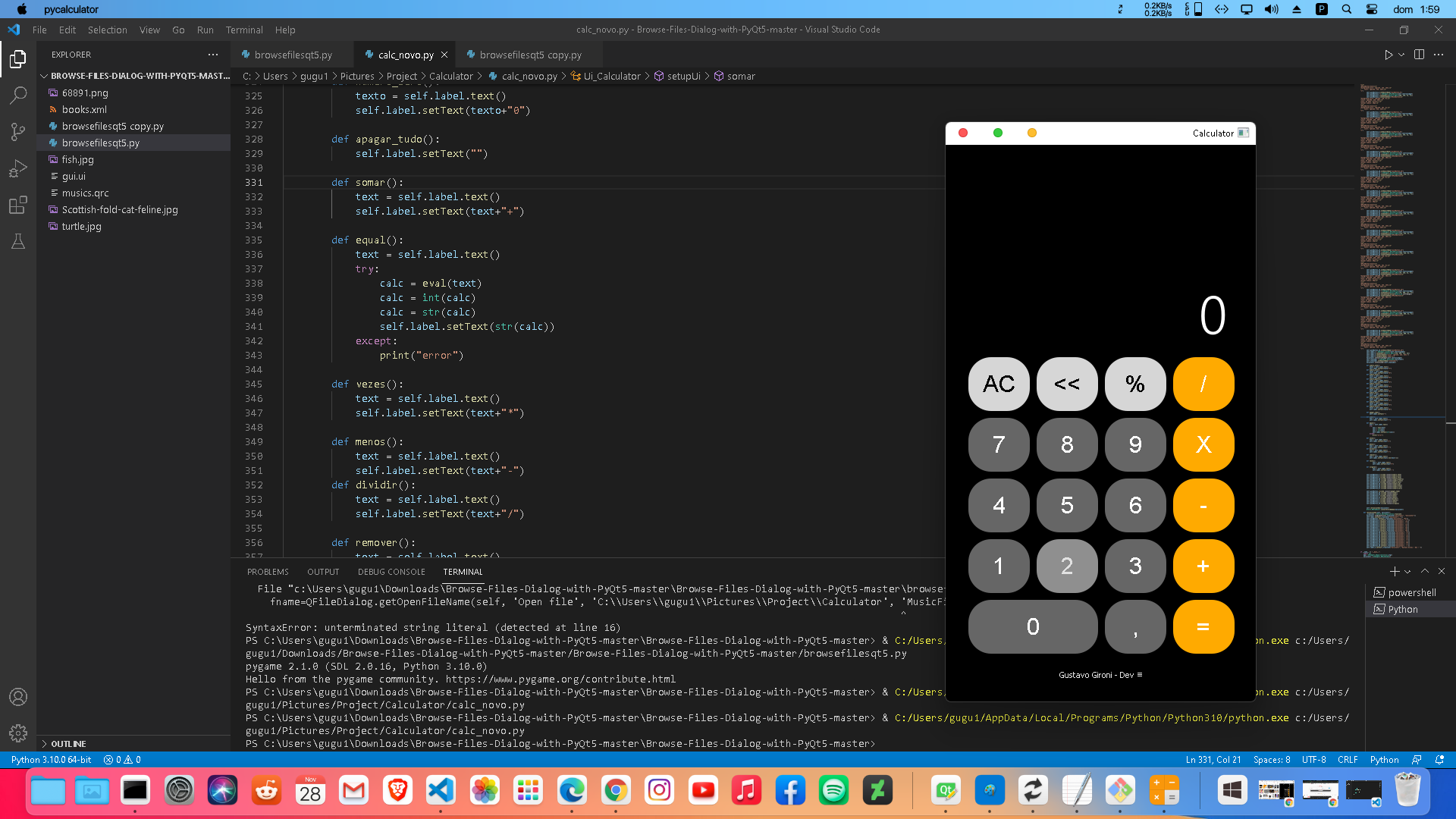Screen dimensions: 1456x819
Task: Switch to the DEBUG CONSOLE tab
Action: coord(391,571)
